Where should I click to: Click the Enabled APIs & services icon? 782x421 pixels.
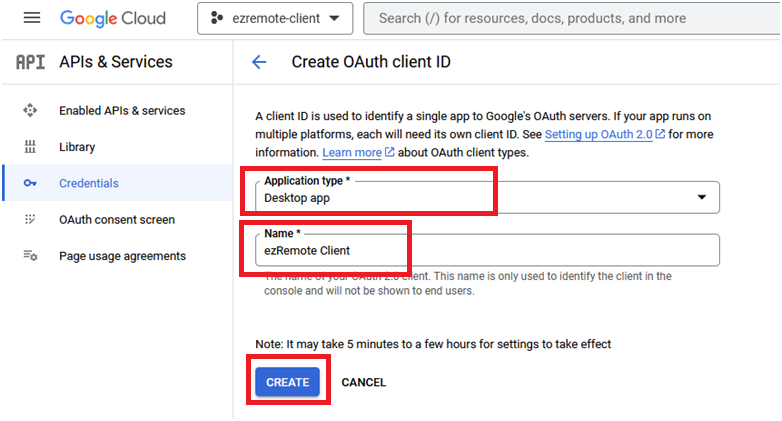pos(30,110)
